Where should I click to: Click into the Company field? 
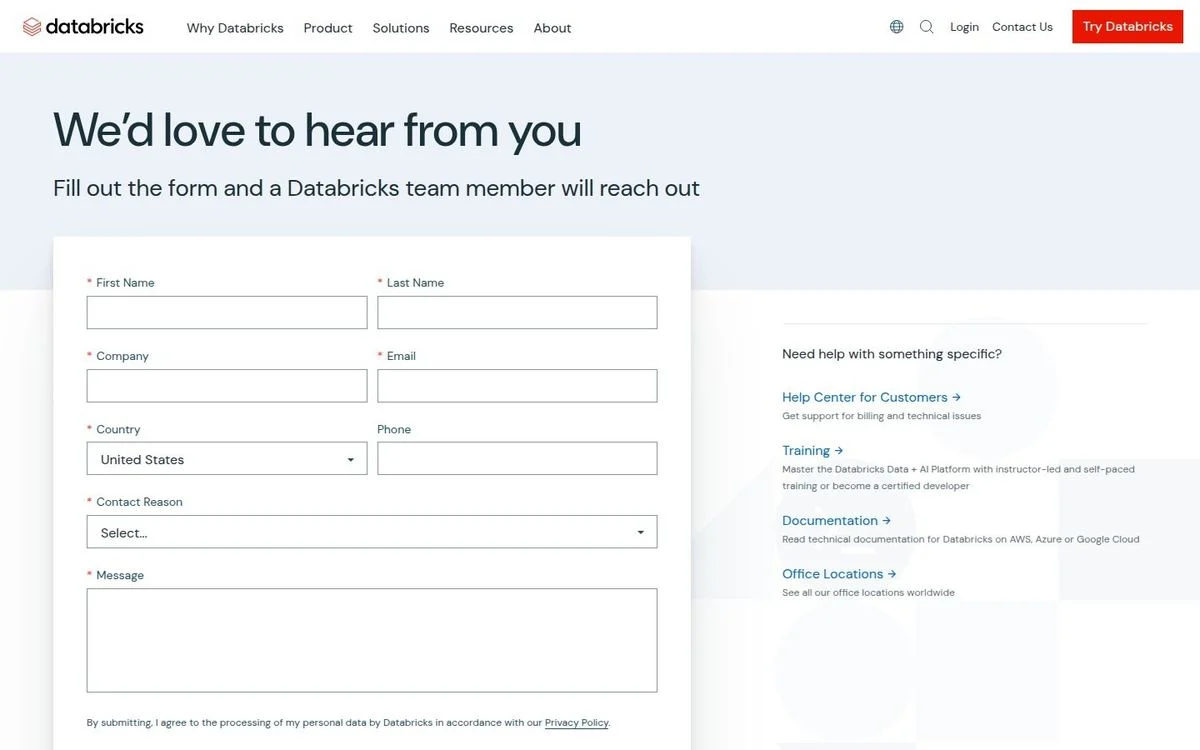pos(227,386)
